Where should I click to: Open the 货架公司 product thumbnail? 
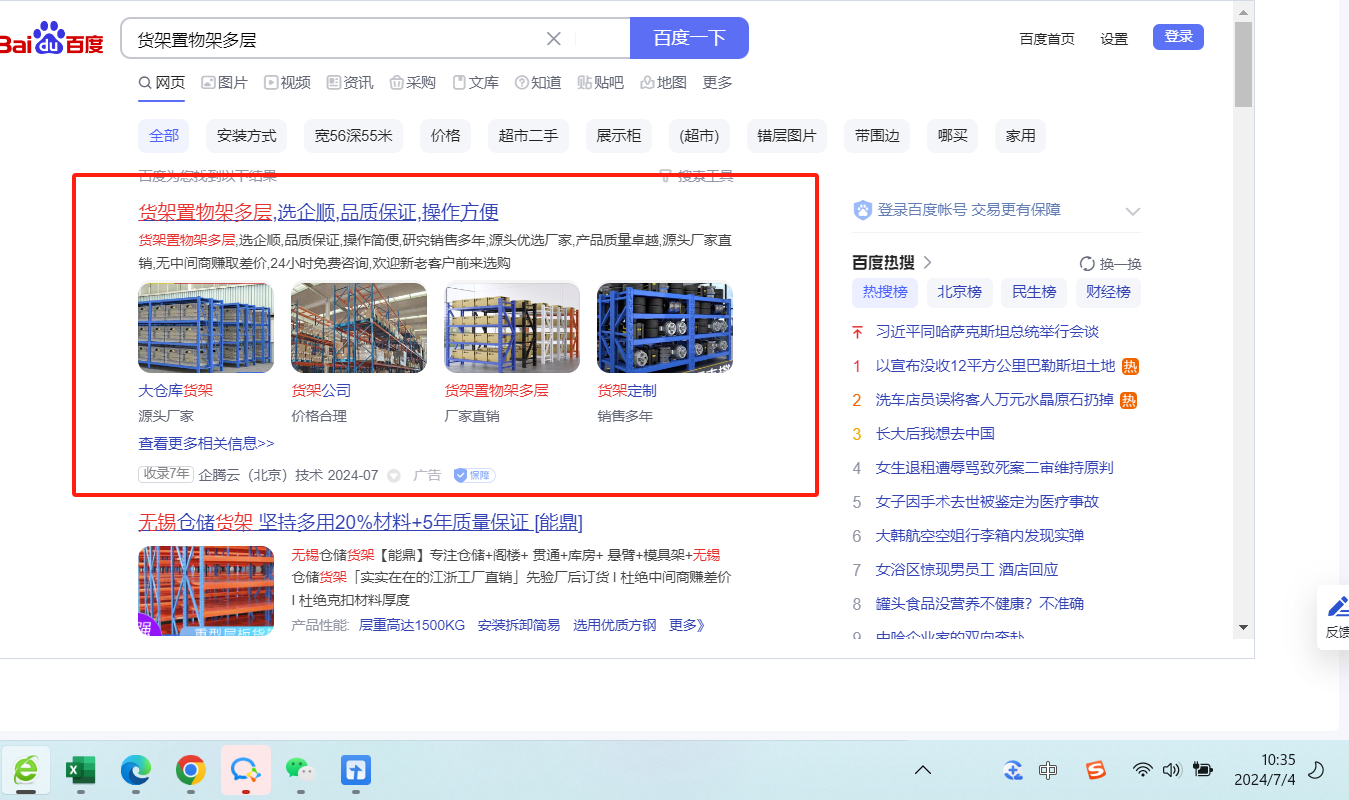click(x=359, y=328)
